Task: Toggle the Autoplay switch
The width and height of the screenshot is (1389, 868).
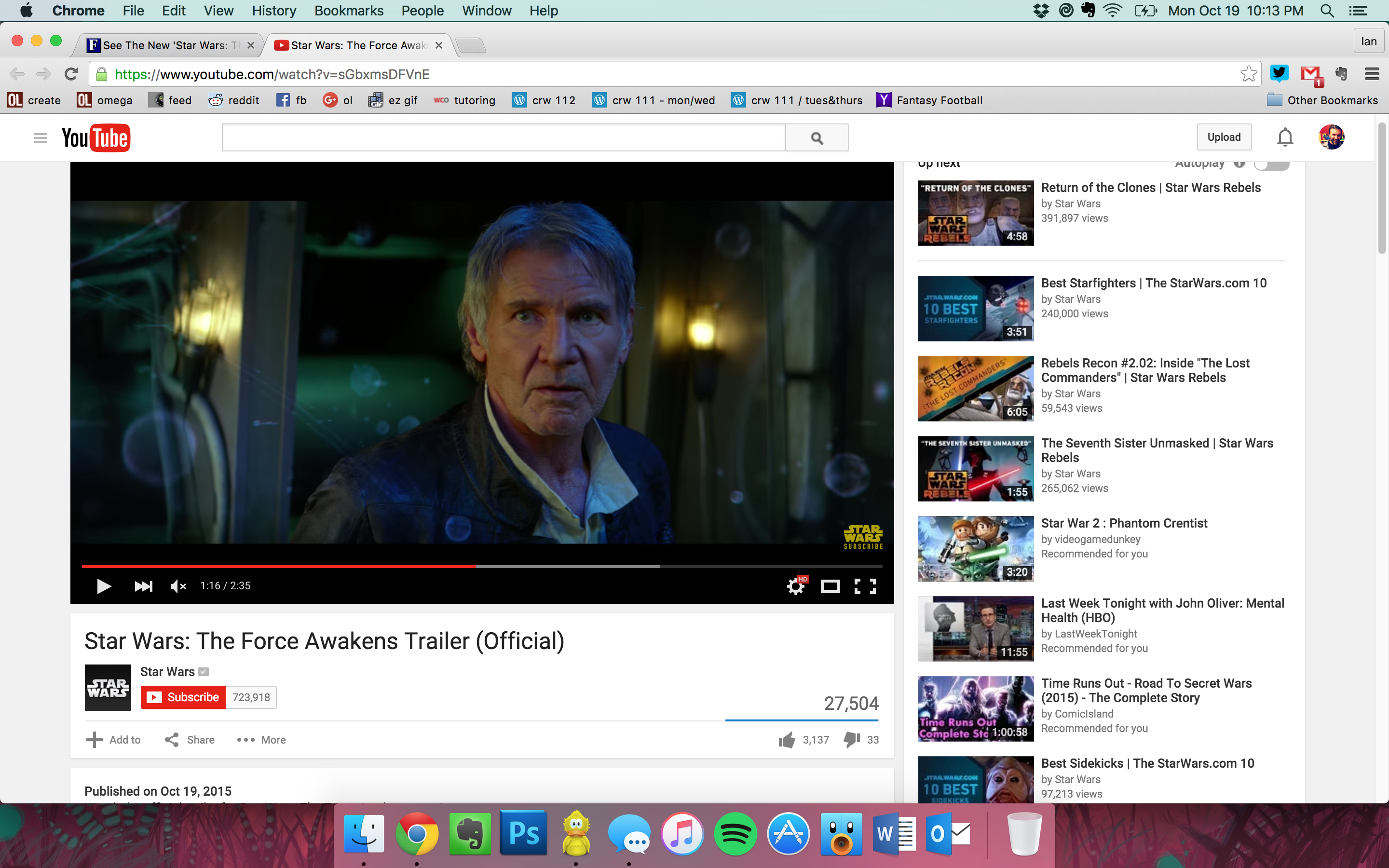Action: 1271,165
